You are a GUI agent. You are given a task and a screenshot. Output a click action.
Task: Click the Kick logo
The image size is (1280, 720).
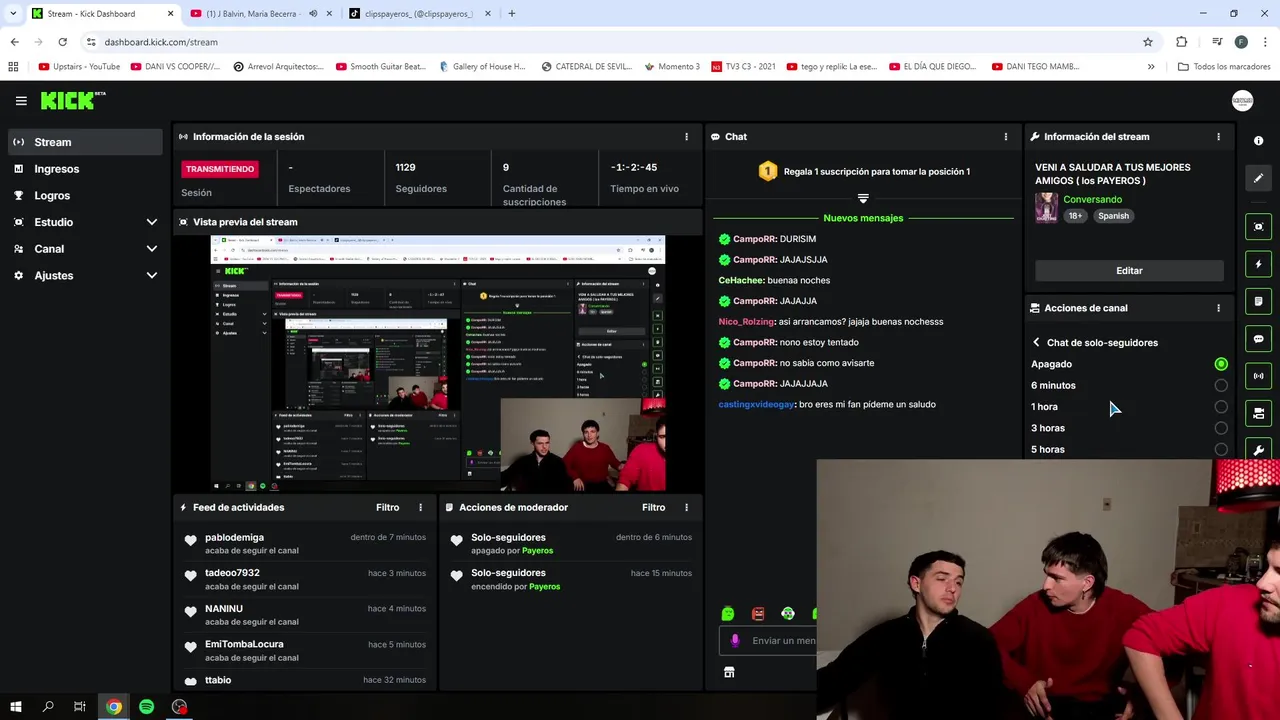73,100
